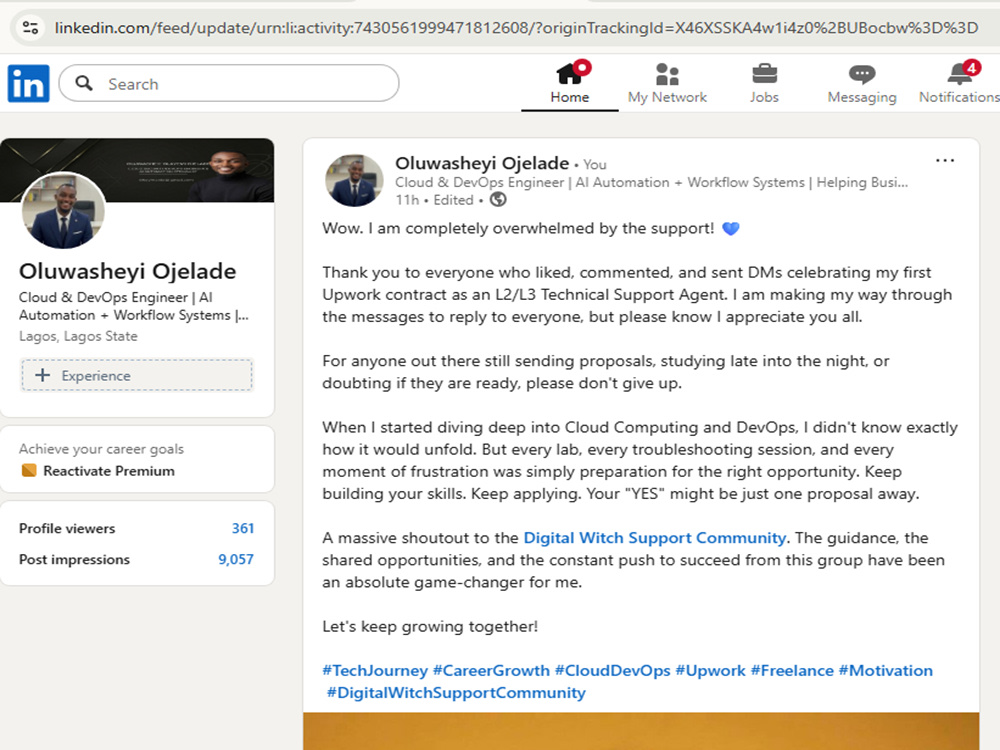
Task: View Post impressions count 9,057
Action: 235,559
